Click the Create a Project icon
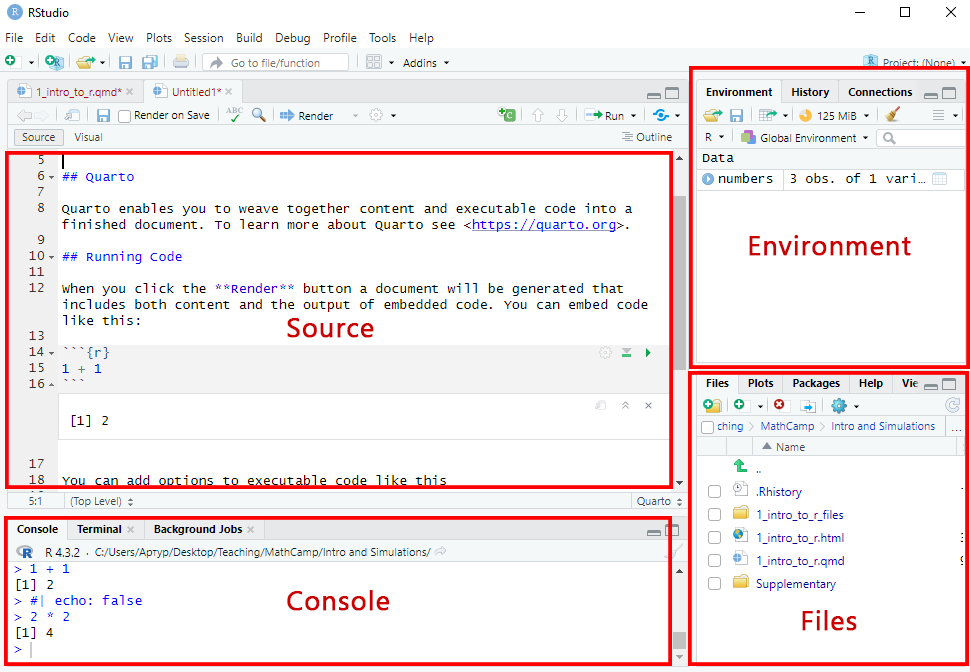This screenshot has width=970, height=672. [54, 62]
